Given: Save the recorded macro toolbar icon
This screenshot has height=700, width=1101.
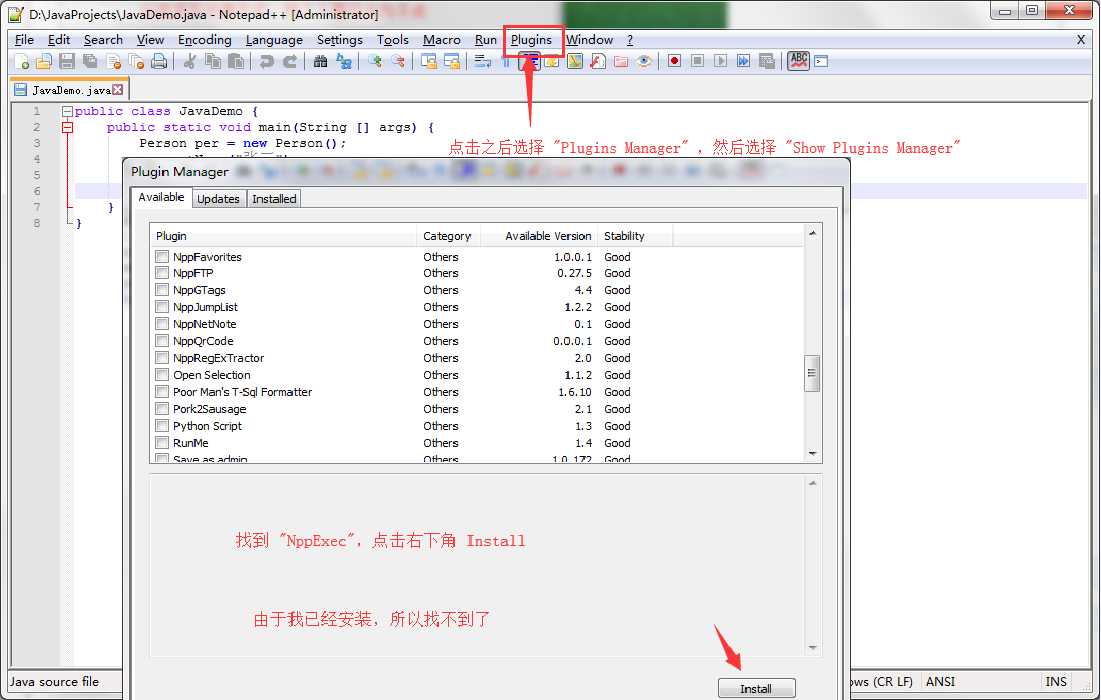Looking at the screenshot, I should pyautogui.click(x=767, y=61).
